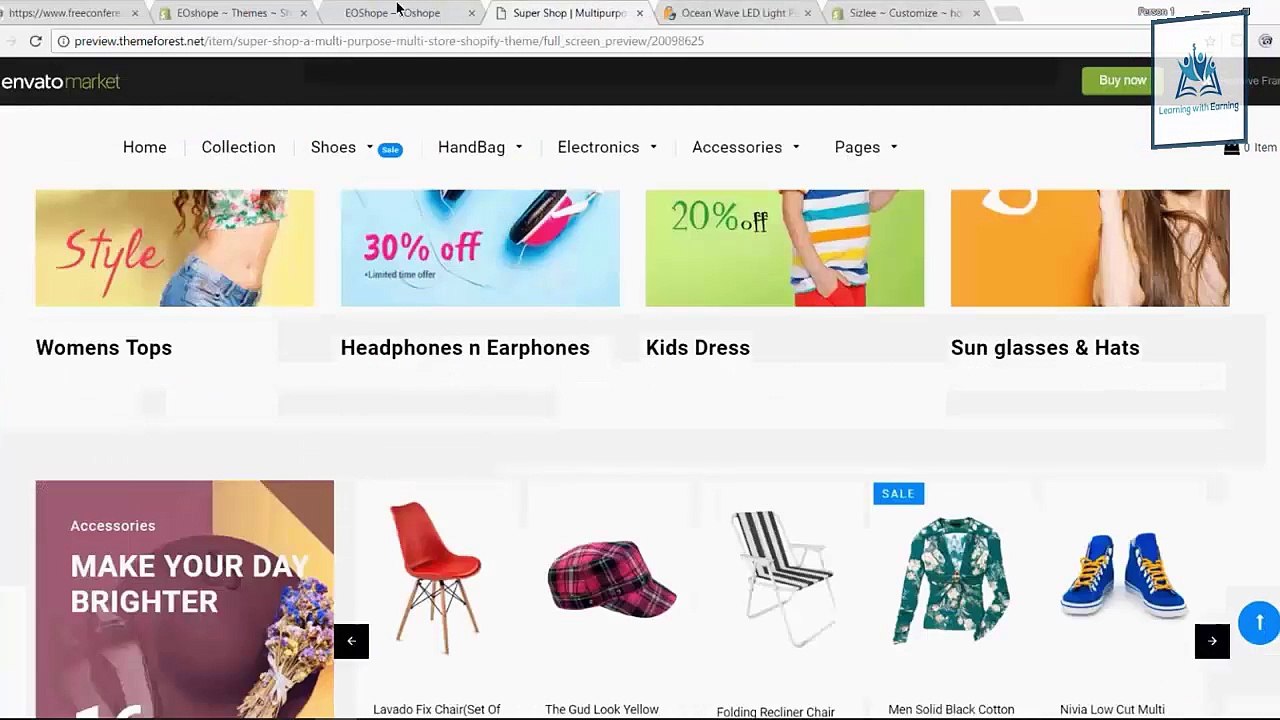Open the Folding Recliner Chair product title
Viewport: 1280px width, 720px height.
click(x=776, y=712)
